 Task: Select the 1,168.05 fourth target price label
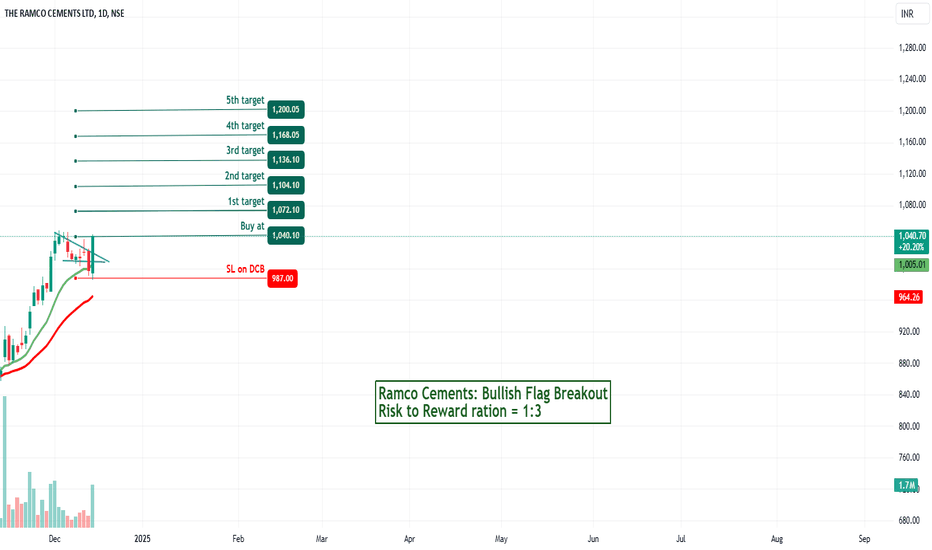[x=286, y=135]
